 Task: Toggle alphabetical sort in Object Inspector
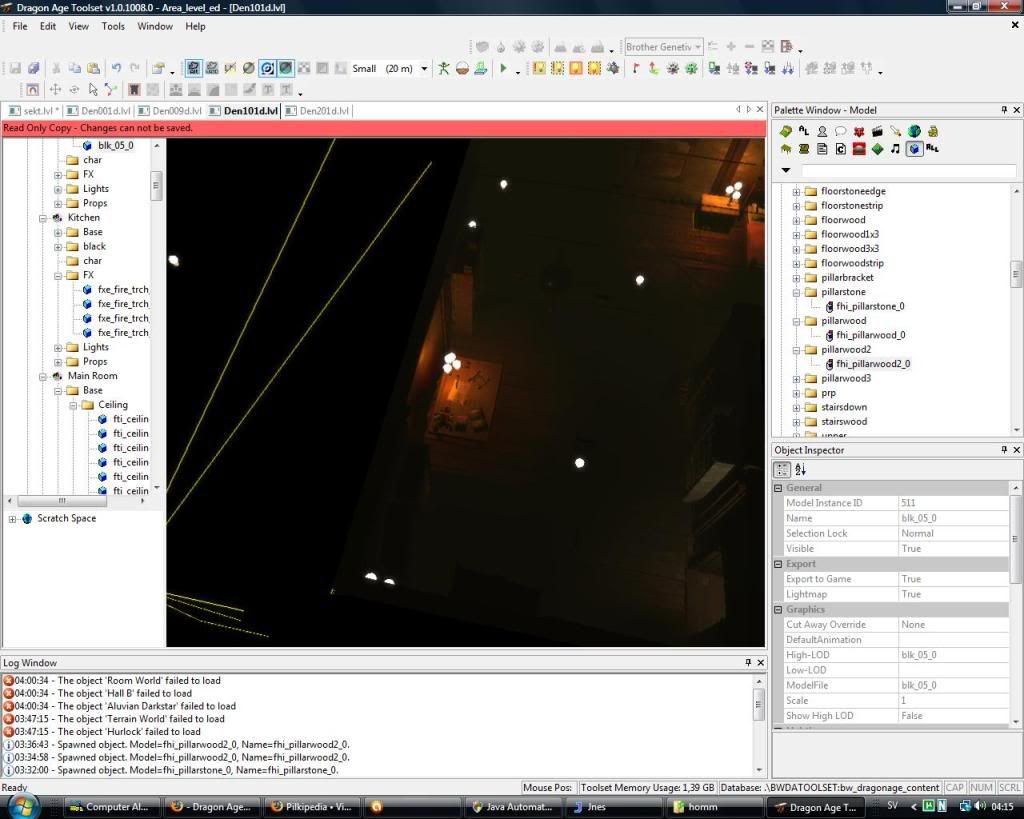(x=800, y=469)
